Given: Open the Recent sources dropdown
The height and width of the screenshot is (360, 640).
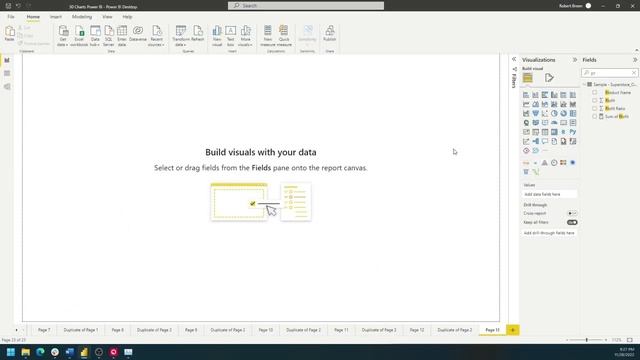Looking at the screenshot, I should [x=156, y=36].
